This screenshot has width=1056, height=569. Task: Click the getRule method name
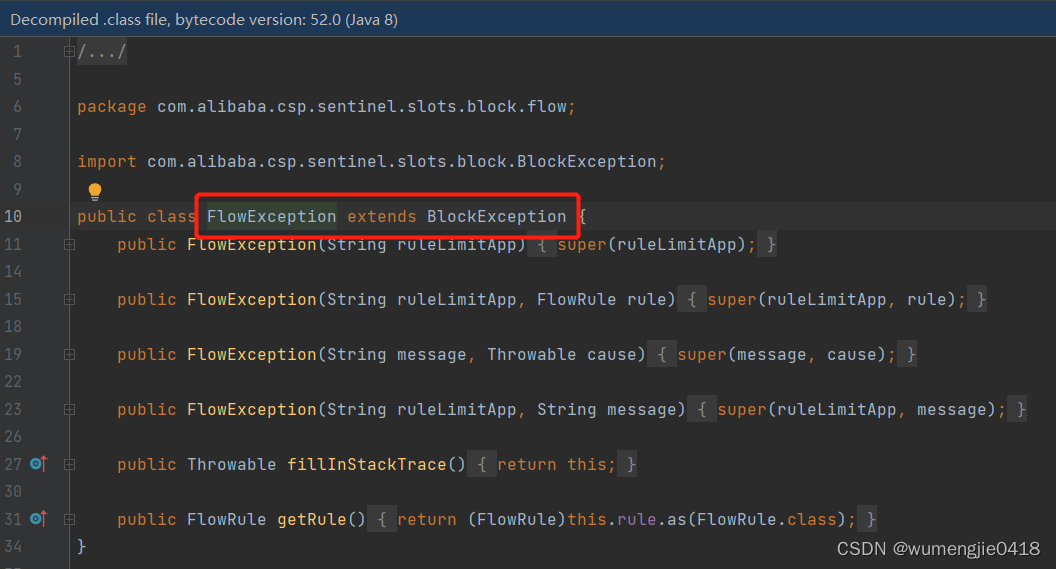(x=312, y=519)
